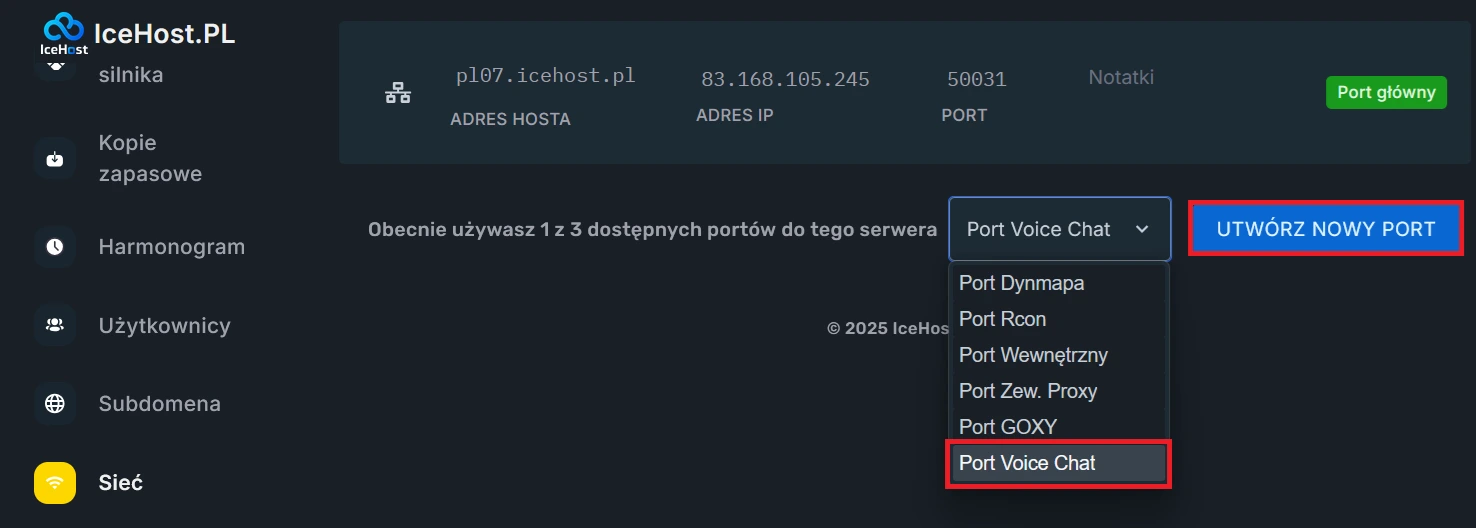This screenshot has width=1476, height=528.
Task: Click the green Port główny badge
Action: [1386, 93]
